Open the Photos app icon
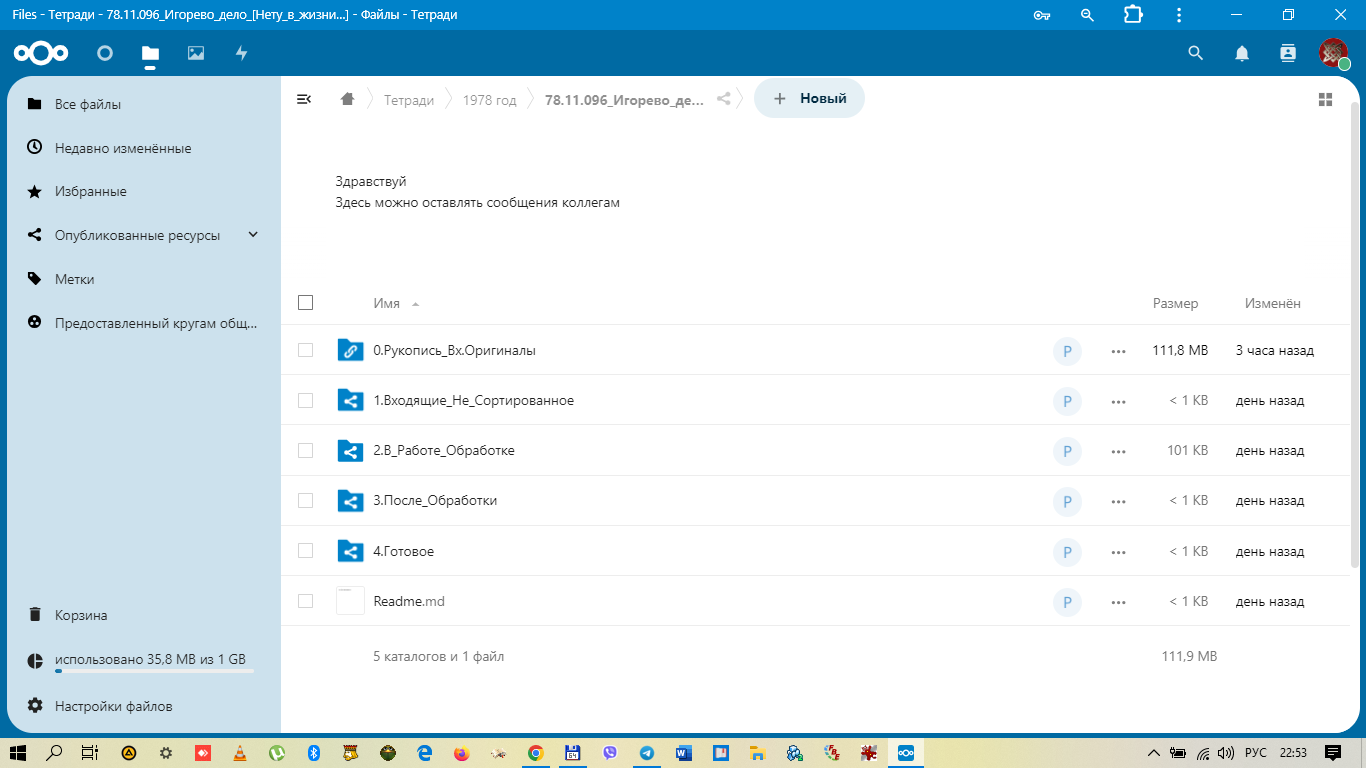The width and height of the screenshot is (1366, 768). [x=196, y=53]
